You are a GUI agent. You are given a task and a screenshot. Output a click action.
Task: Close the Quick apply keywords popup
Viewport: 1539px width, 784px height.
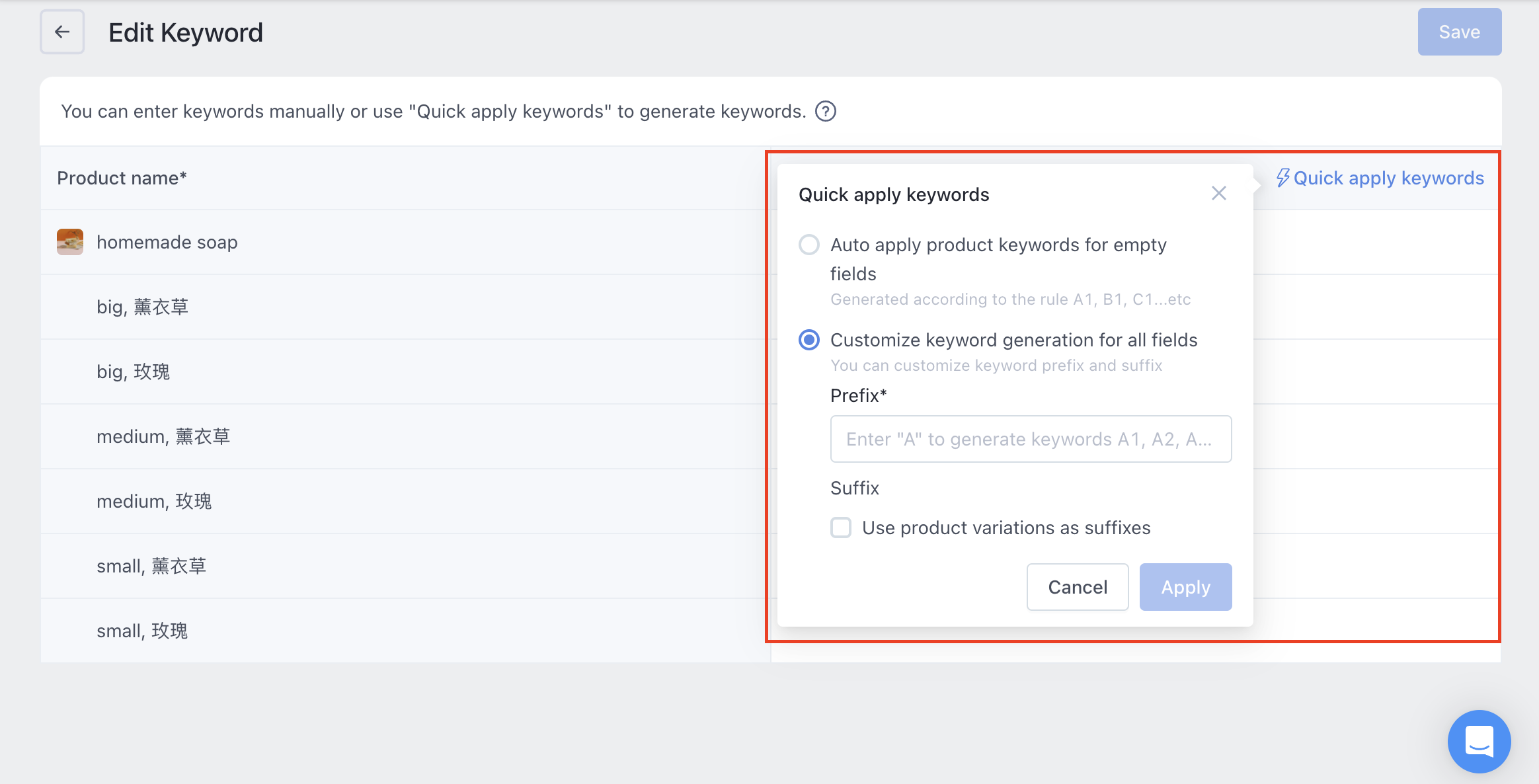1218,193
